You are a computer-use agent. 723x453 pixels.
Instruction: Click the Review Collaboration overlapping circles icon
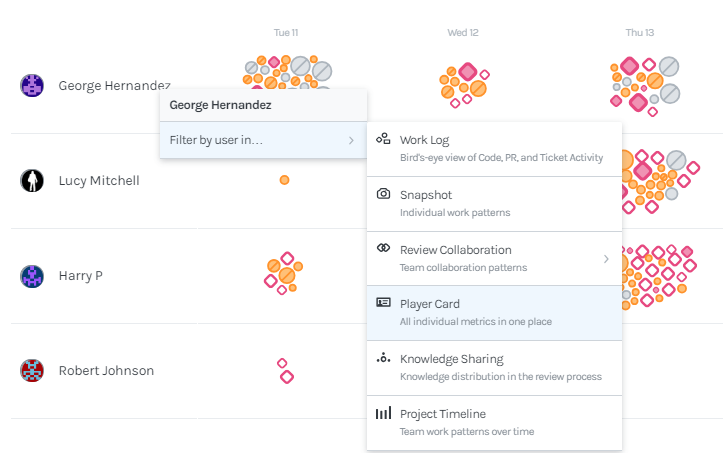(x=383, y=248)
